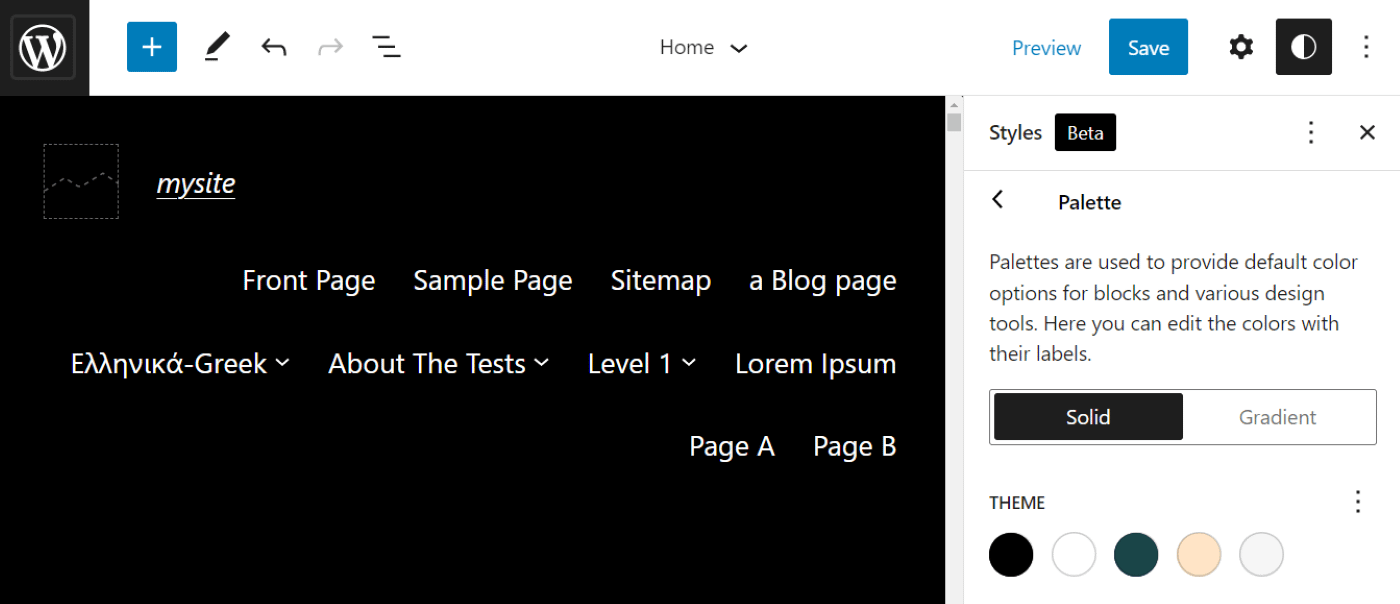Open Styles panel more actions menu
The width and height of the screenshot is (1400, 604).
1311,132
